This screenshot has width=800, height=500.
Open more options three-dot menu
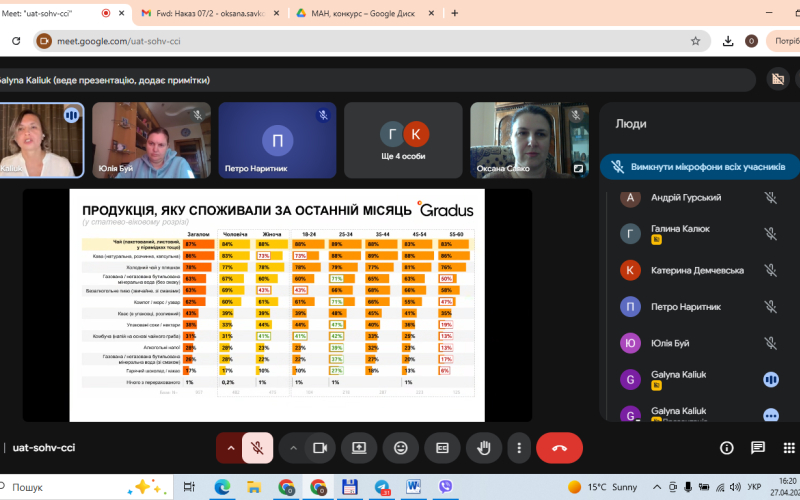click(519, 448)
